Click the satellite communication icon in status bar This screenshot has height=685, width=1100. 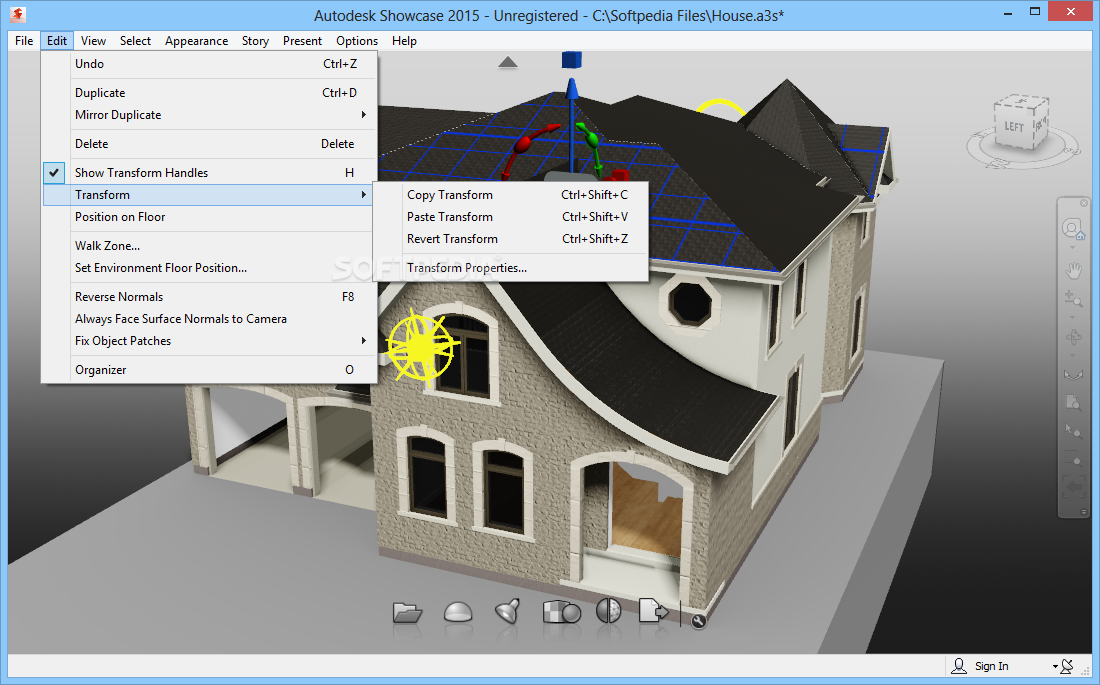tap(1067, 665)
